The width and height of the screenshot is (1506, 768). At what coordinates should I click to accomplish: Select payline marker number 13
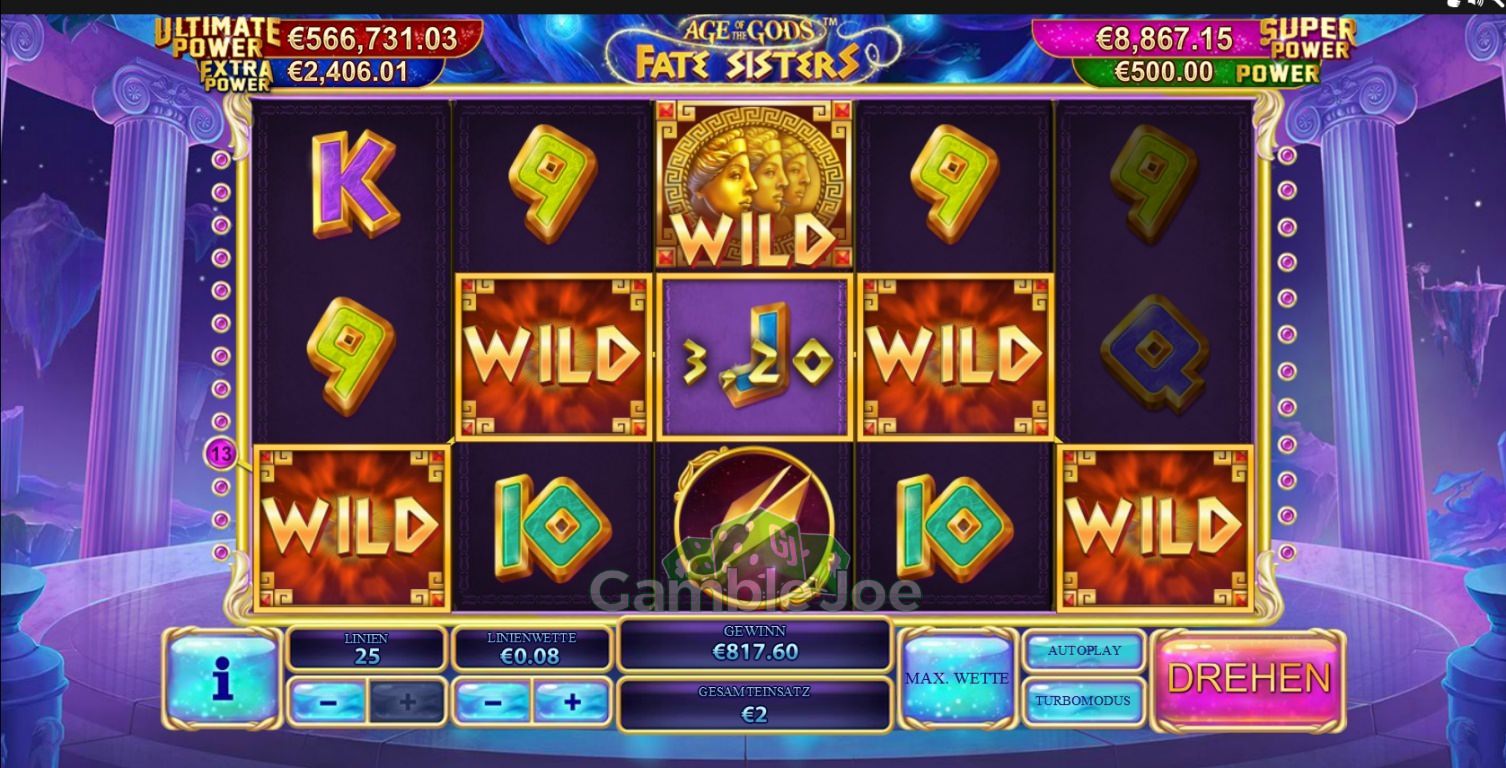221,455
